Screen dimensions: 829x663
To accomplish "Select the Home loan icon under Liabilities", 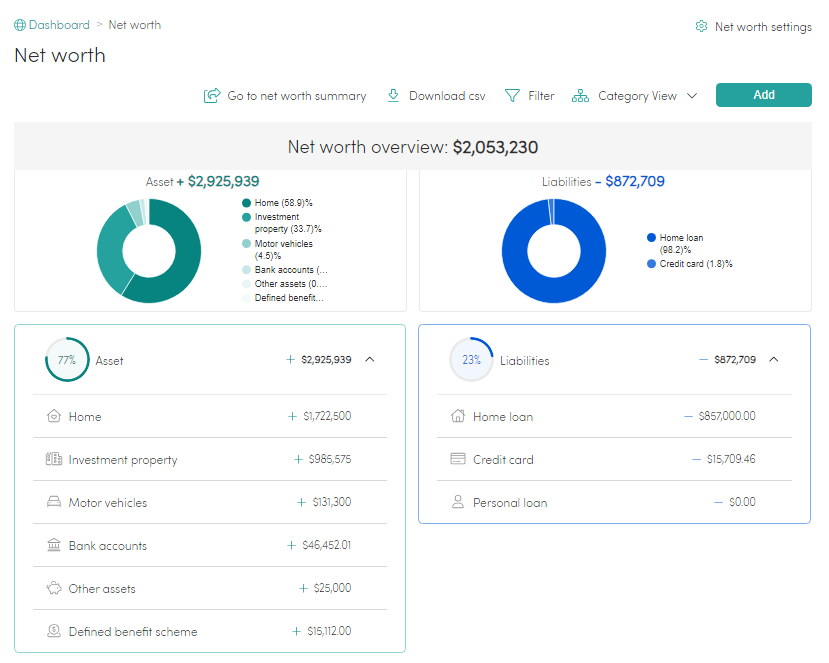I will tap(460, 416).
